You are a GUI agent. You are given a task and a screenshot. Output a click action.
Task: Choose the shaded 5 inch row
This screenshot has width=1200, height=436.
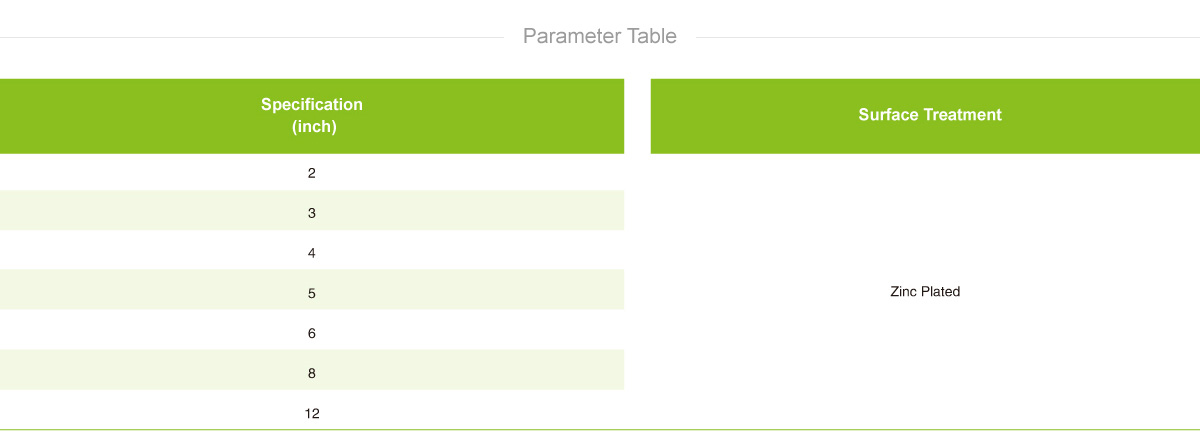312,290
